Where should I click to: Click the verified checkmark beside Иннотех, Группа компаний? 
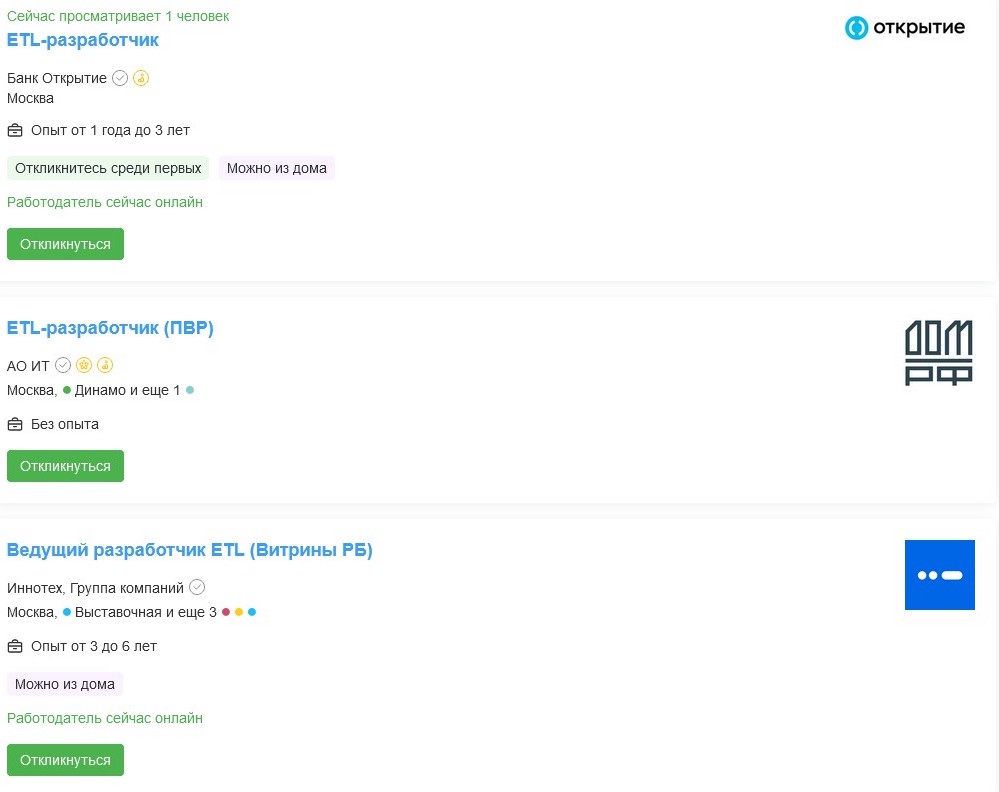pyautogui.click(x=196, y=589)
